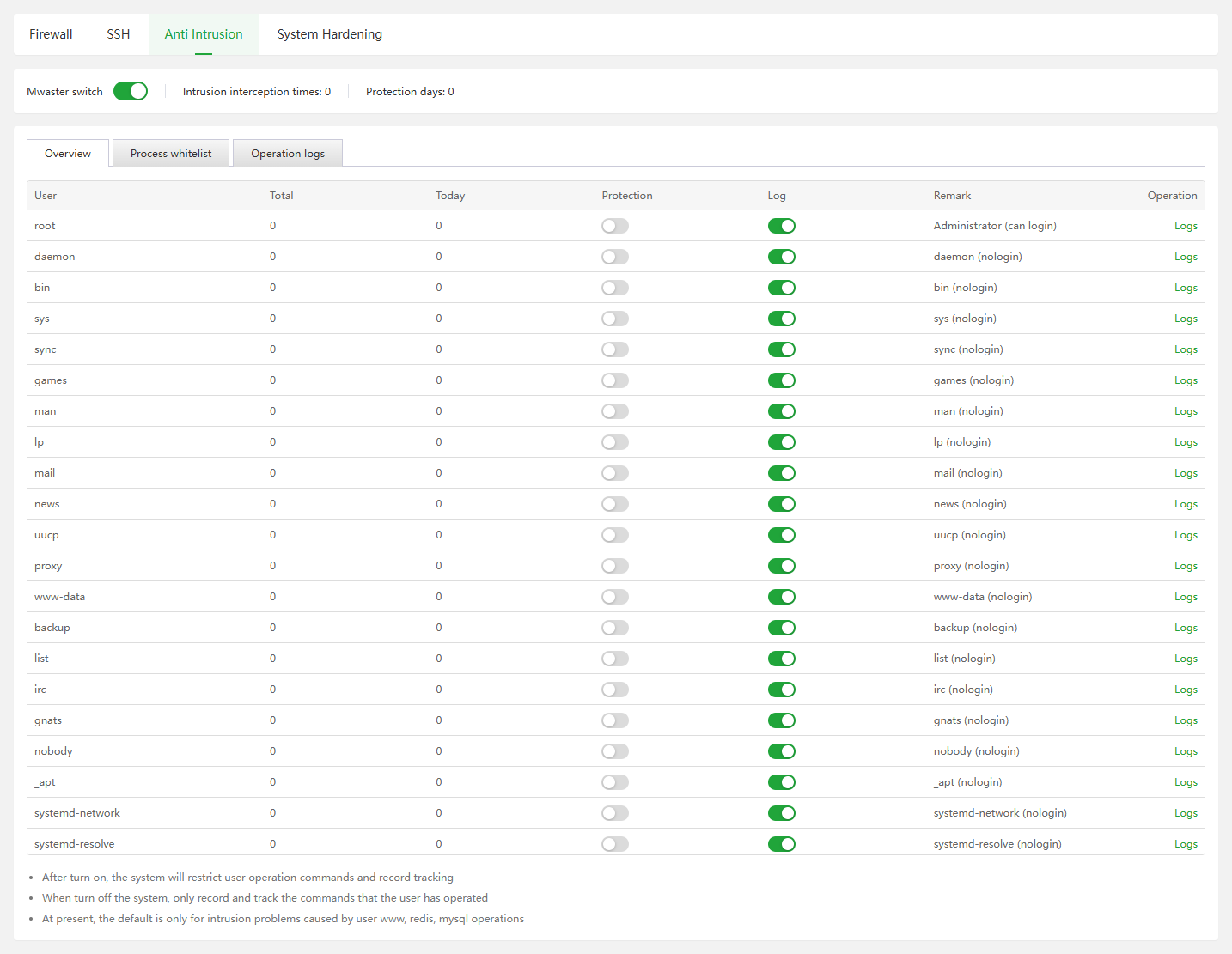Enable Protection for www-data user
The width and height of the screenshot is (1232, 954).
coord(615,597)
